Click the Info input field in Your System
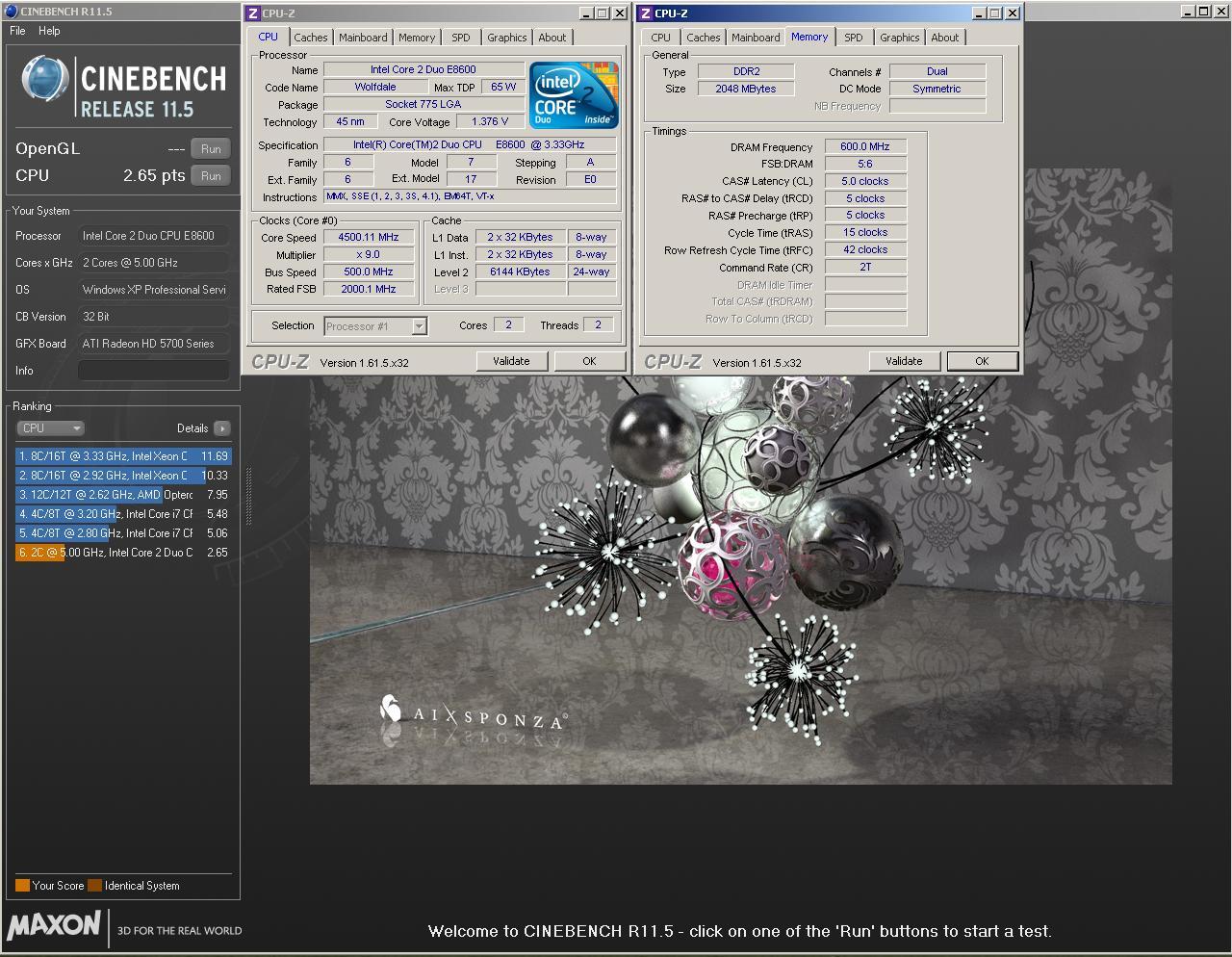Viewport: 1232px width, 957px height. [x=154, y=371]
